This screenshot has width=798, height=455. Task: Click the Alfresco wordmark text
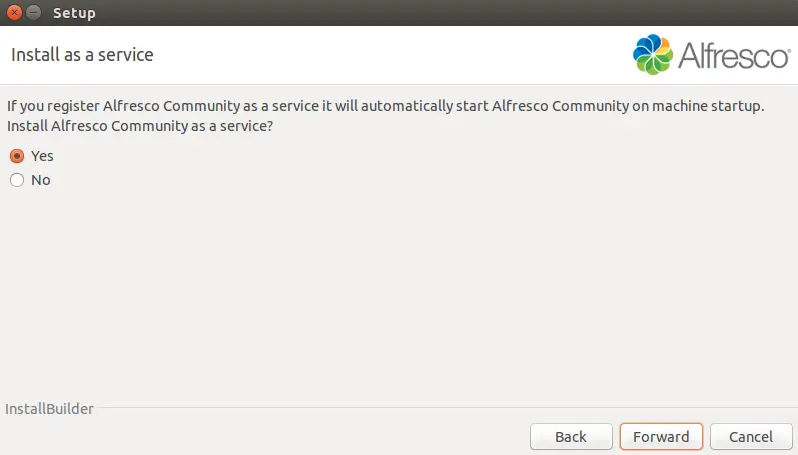[x=733, y=55]
